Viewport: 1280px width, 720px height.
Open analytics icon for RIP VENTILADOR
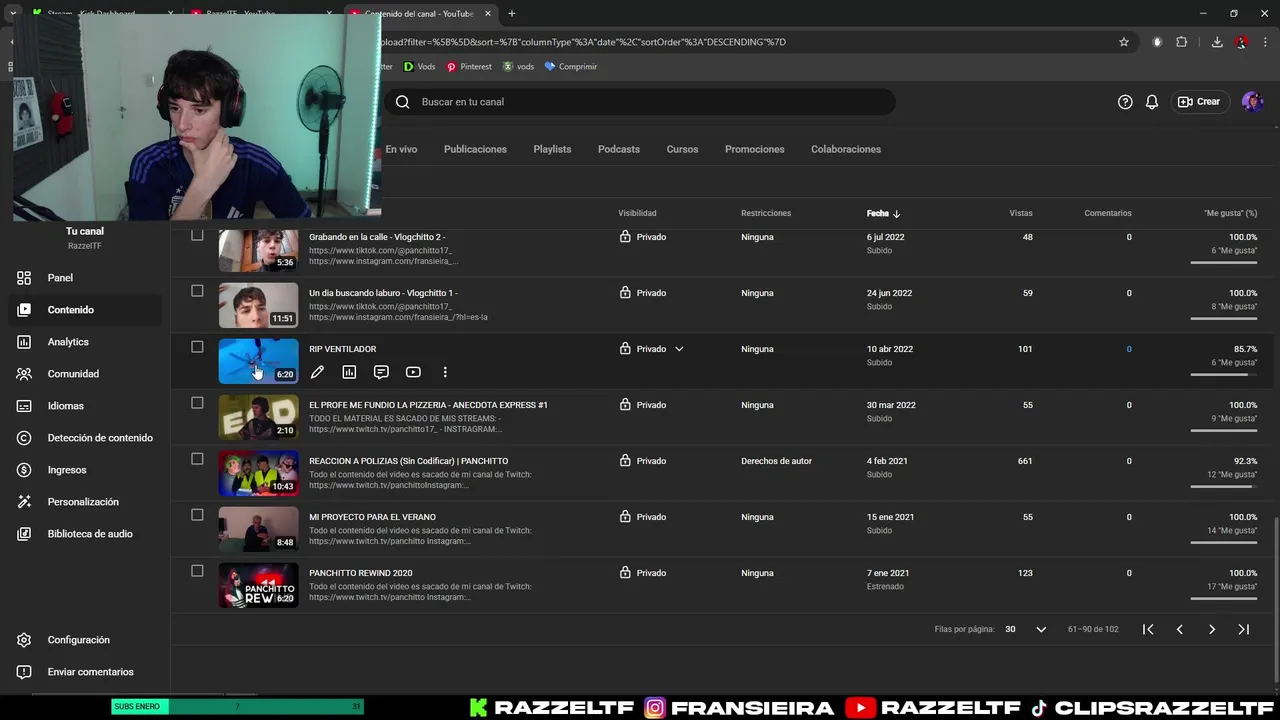pos(349,372)
